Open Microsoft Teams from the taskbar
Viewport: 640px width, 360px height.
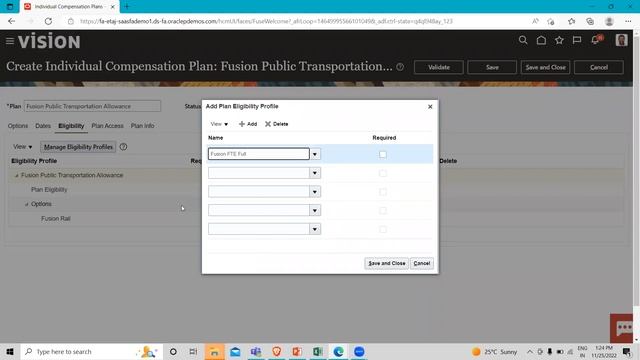pos(256,351)
